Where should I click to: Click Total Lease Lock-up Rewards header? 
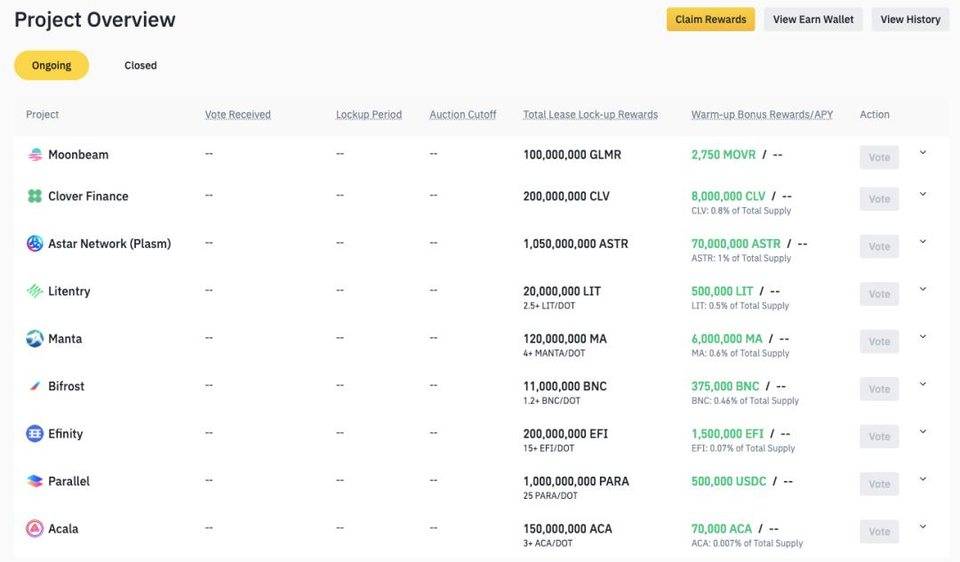point(590,114)
